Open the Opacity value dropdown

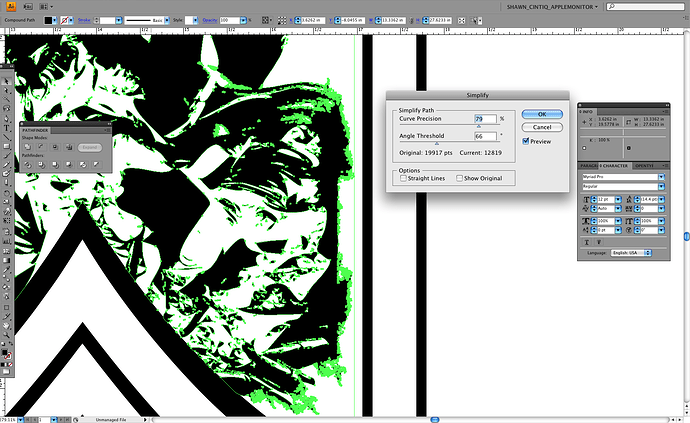(243, 20)
